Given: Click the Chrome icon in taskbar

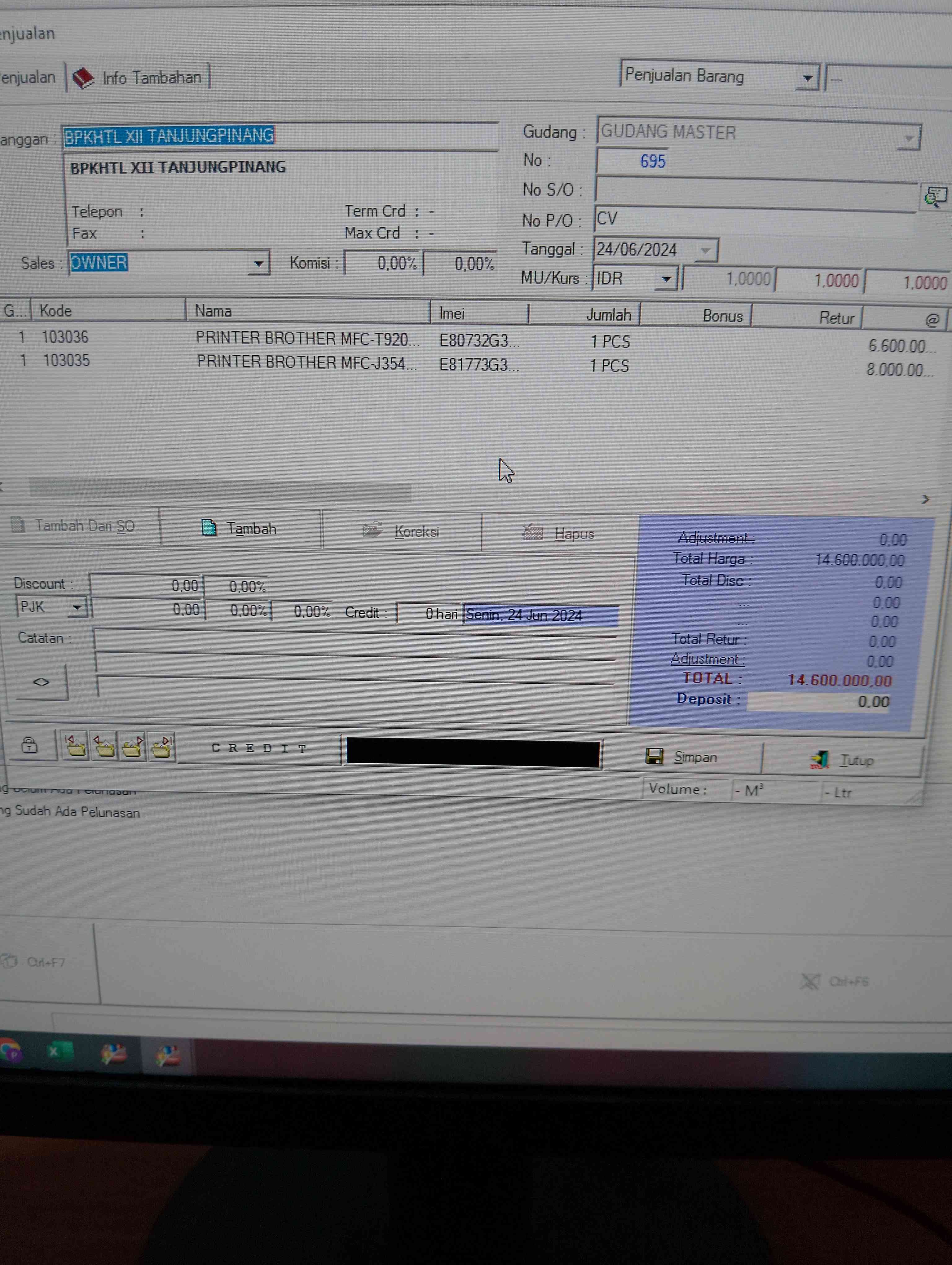Looking at the screenshot, I should (x=10, y=1050).
